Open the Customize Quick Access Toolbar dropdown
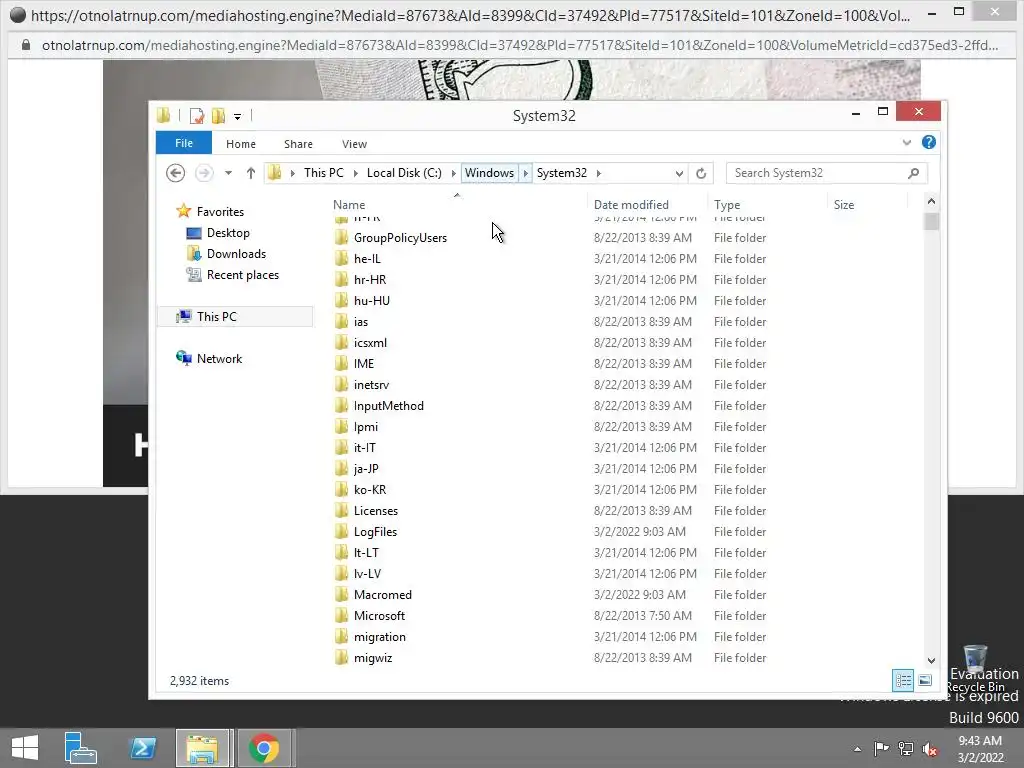Viewport: 1024px width, 768px height. click(238, 117)
